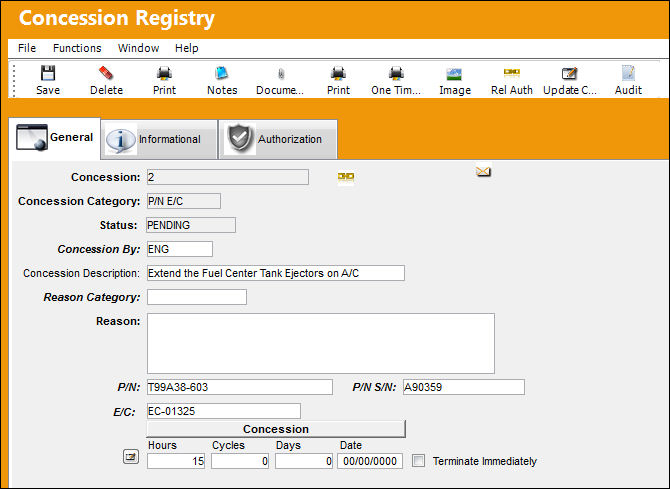The image size is (670, 489).
Task: Click the P/N S/N field A90359
Action: point(464,387)
